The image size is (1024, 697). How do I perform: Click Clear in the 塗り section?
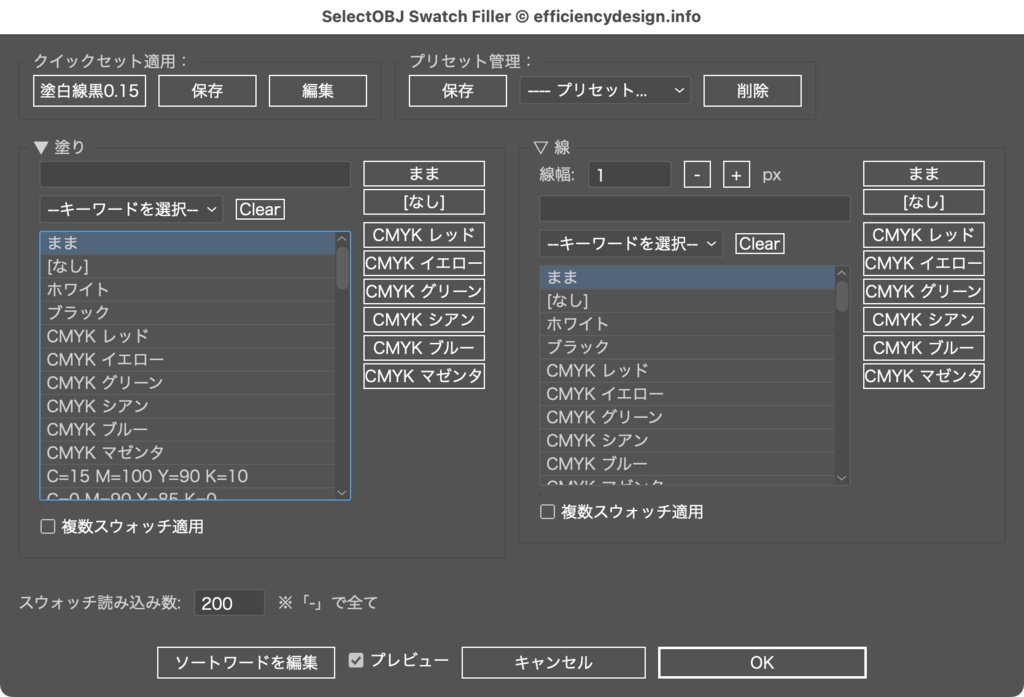tap(259, 208)
